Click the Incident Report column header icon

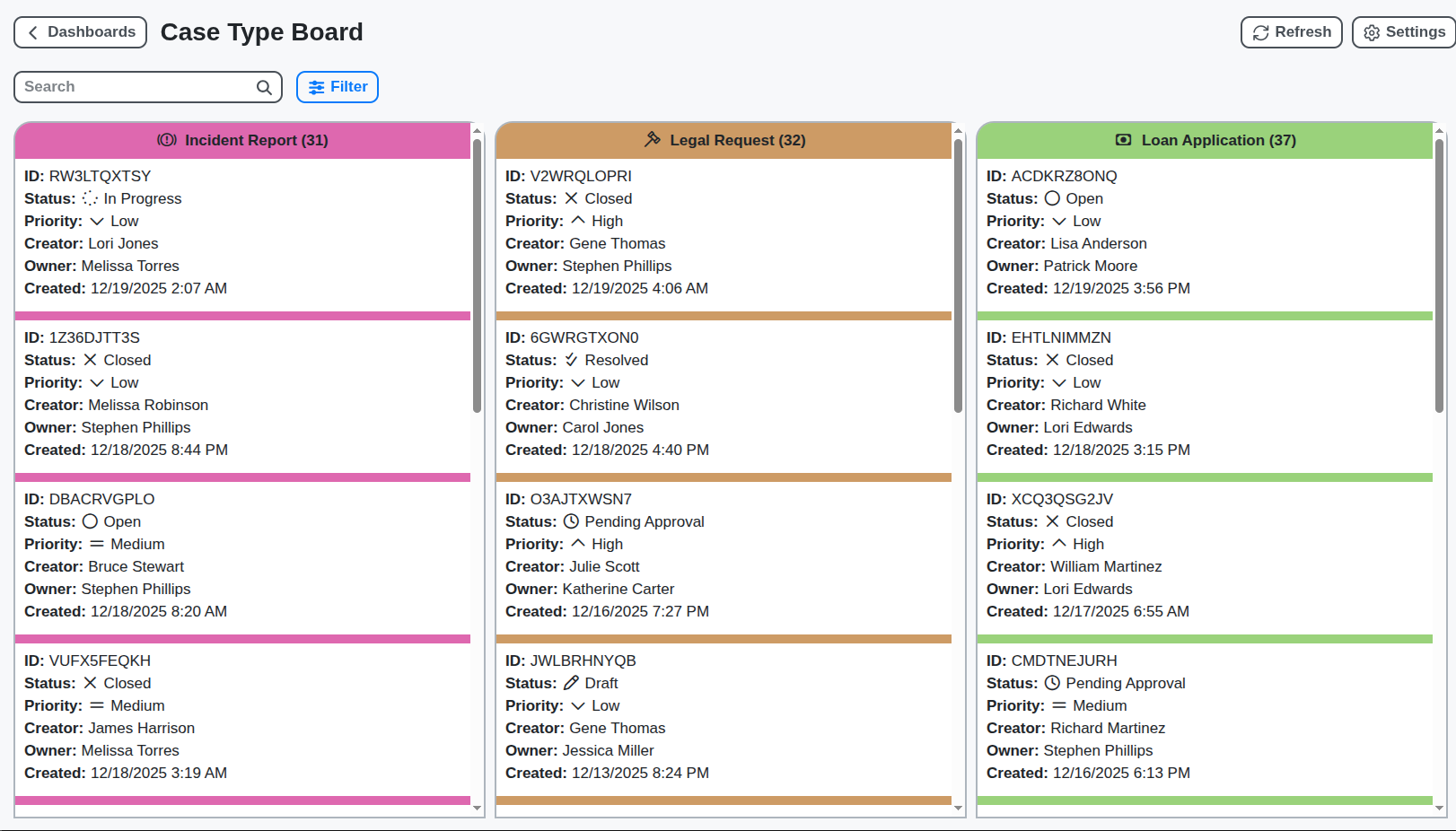[165, 140]
